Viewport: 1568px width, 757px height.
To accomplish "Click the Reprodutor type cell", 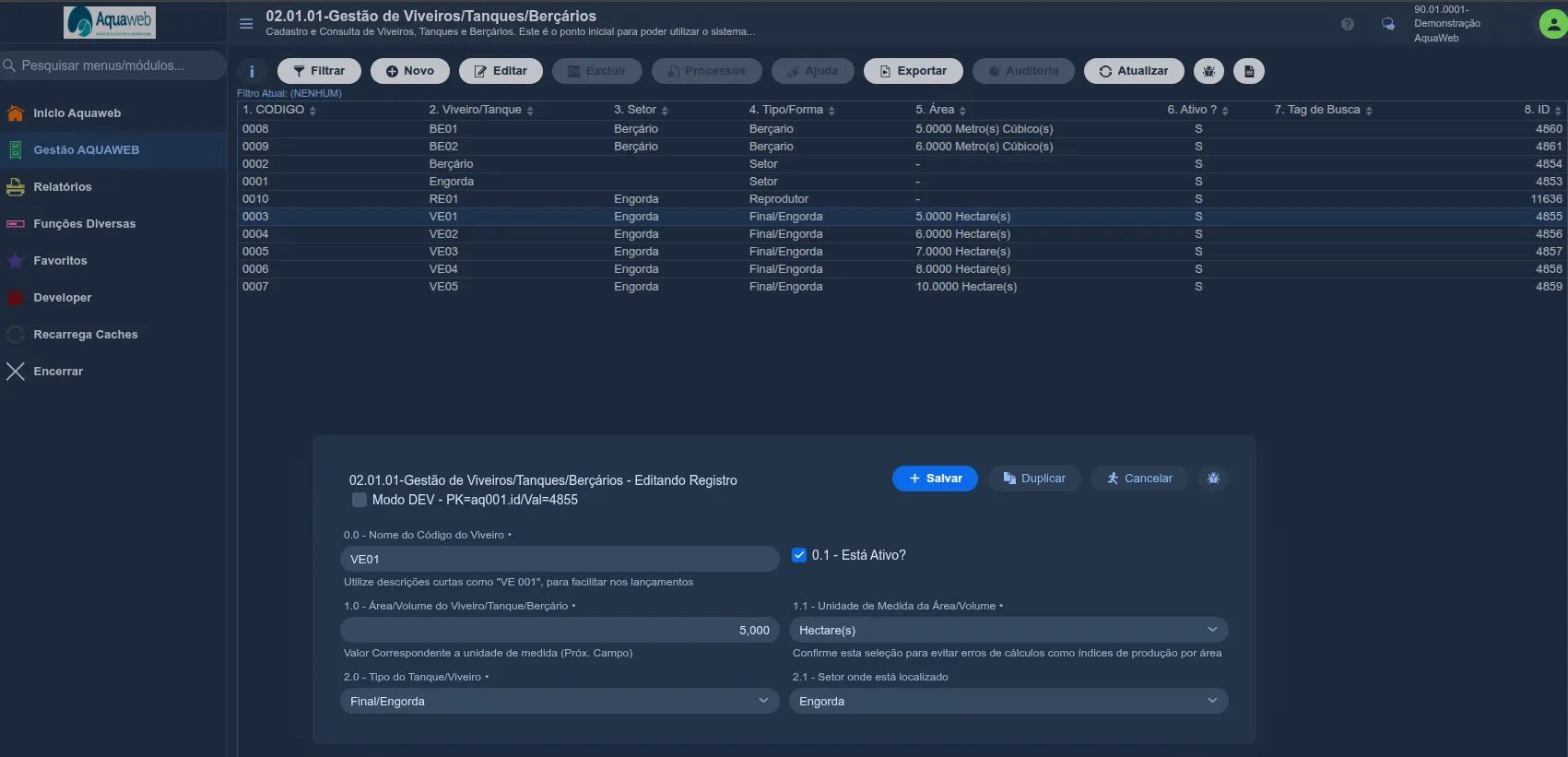I will pyautogui.click(x=779, y=199).
